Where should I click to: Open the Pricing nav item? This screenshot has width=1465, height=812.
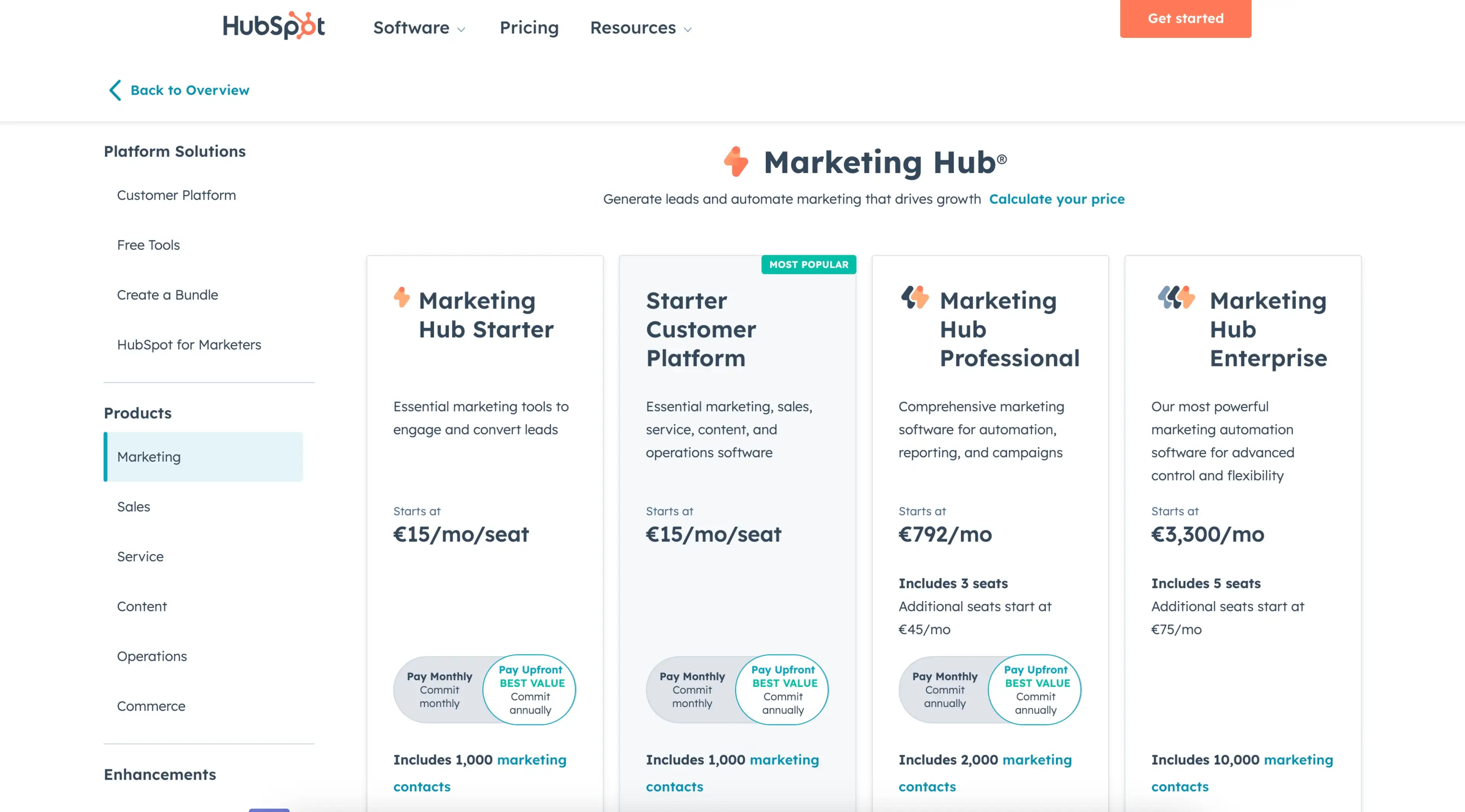click(x=529, y=27)
